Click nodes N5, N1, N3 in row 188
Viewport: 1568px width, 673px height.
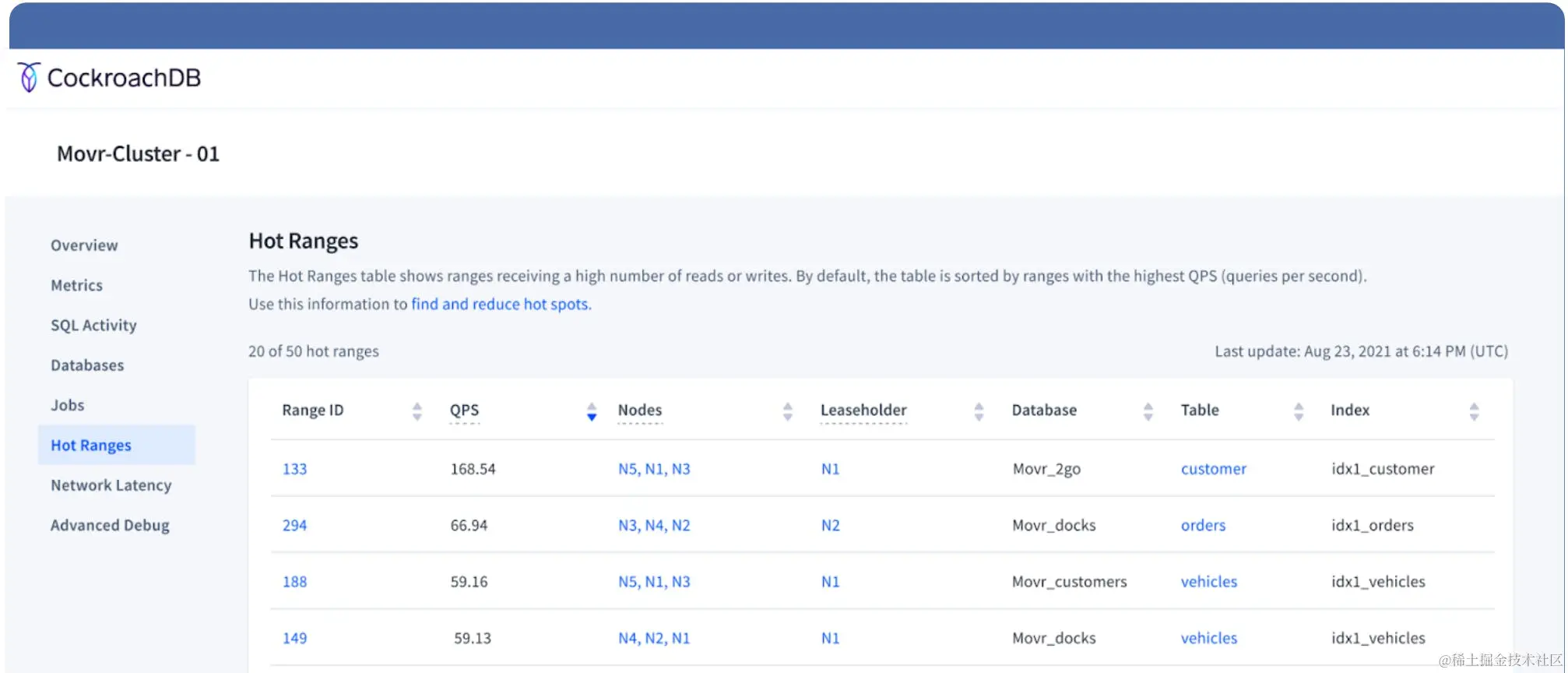point(654,582)
